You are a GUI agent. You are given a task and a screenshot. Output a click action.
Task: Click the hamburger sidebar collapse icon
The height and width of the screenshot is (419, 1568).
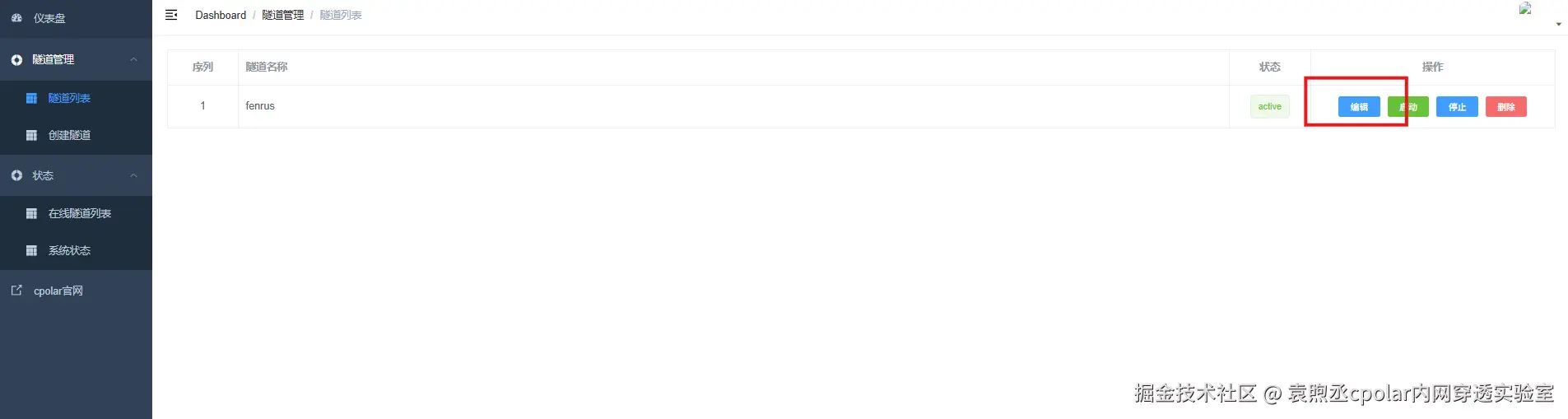pyautogui.click(x=171, y=15)
